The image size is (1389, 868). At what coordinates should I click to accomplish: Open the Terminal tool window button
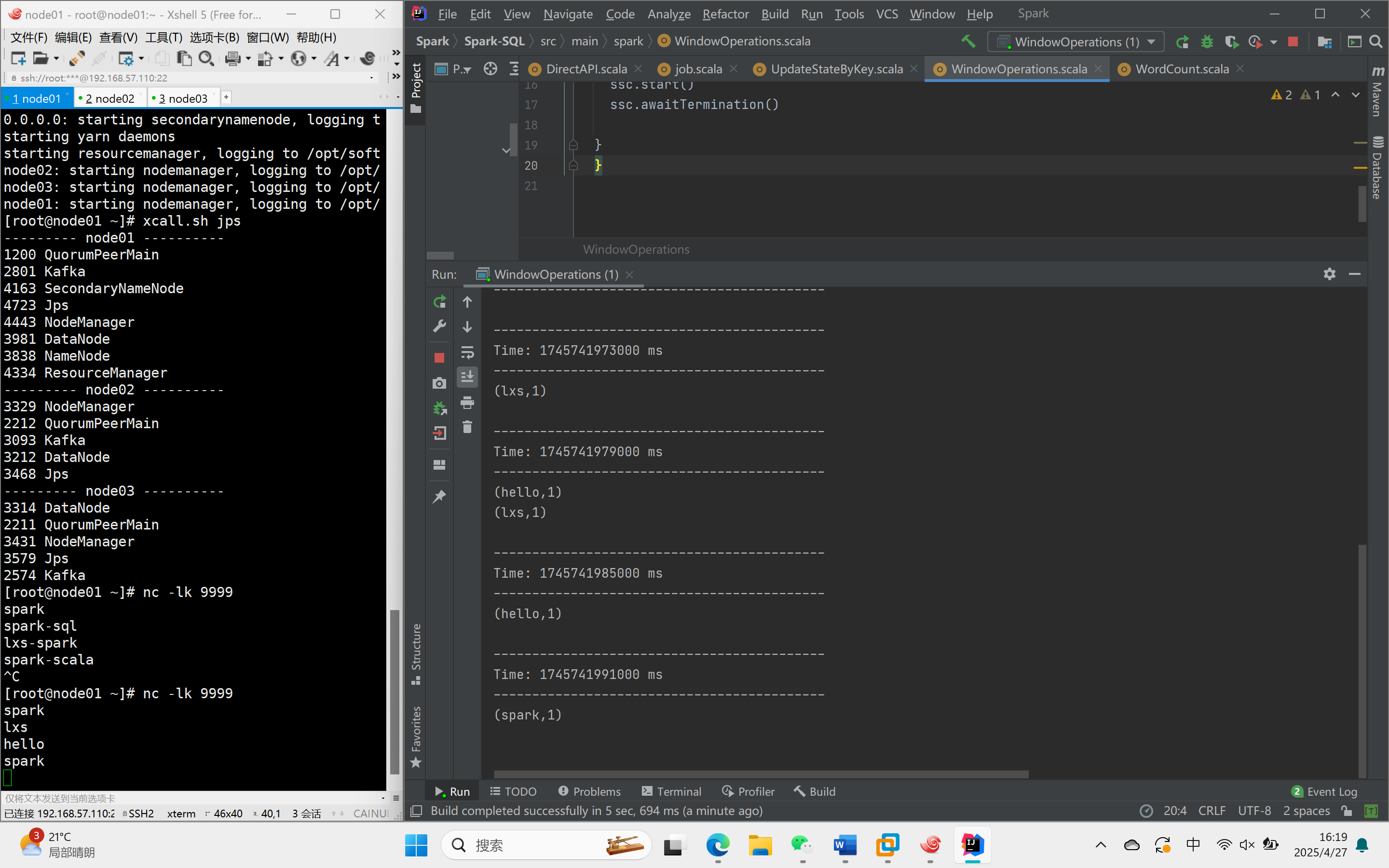(671, 791)
